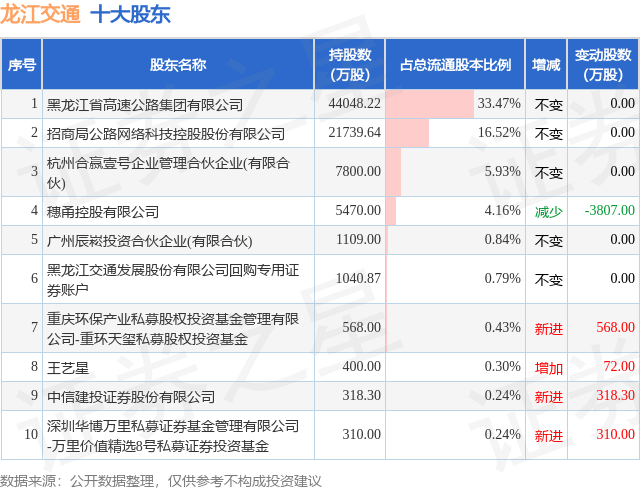Click 新进 status in row 10

click(x=549, y=436)
